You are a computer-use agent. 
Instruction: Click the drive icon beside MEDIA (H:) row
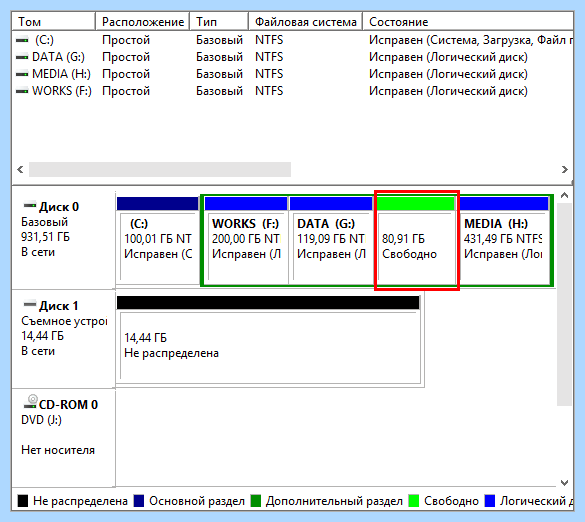point(22,74)
